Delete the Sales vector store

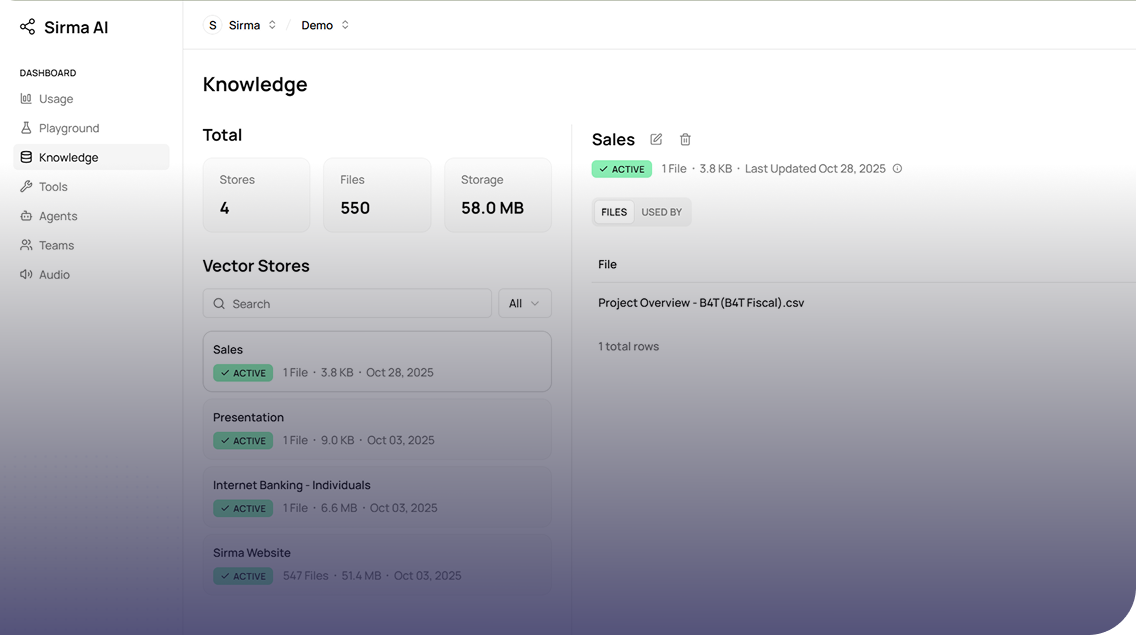(685, 140)
